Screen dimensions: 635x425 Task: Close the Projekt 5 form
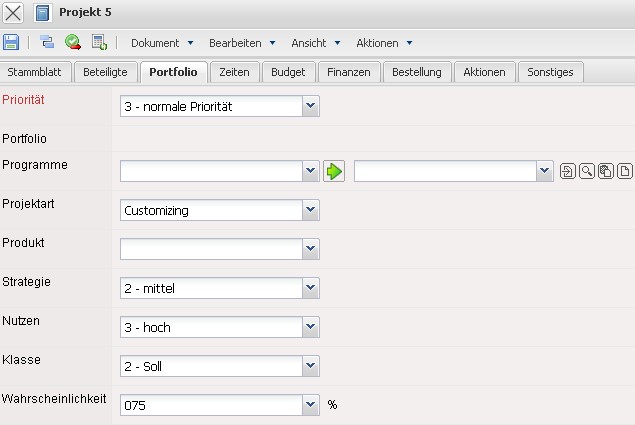point(14,13)
